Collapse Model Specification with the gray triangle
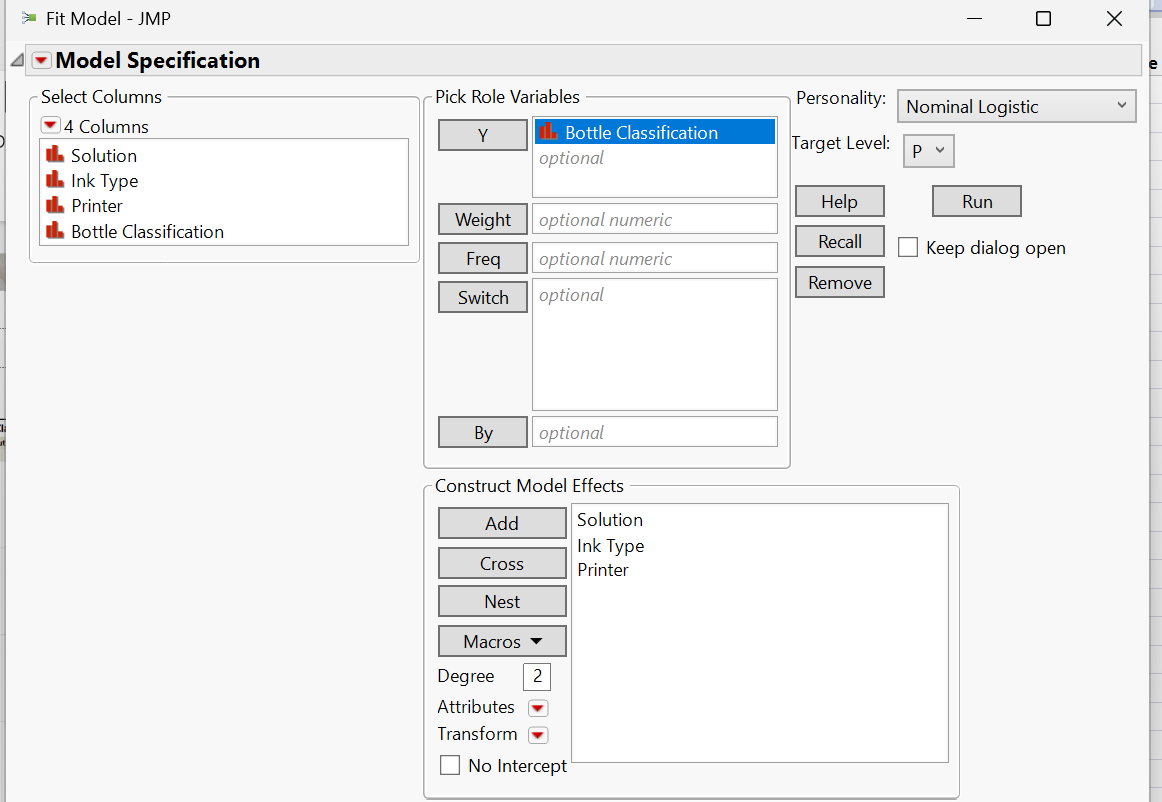The height and width of the screenshot is (802, 1162). [x=16, y=58]
